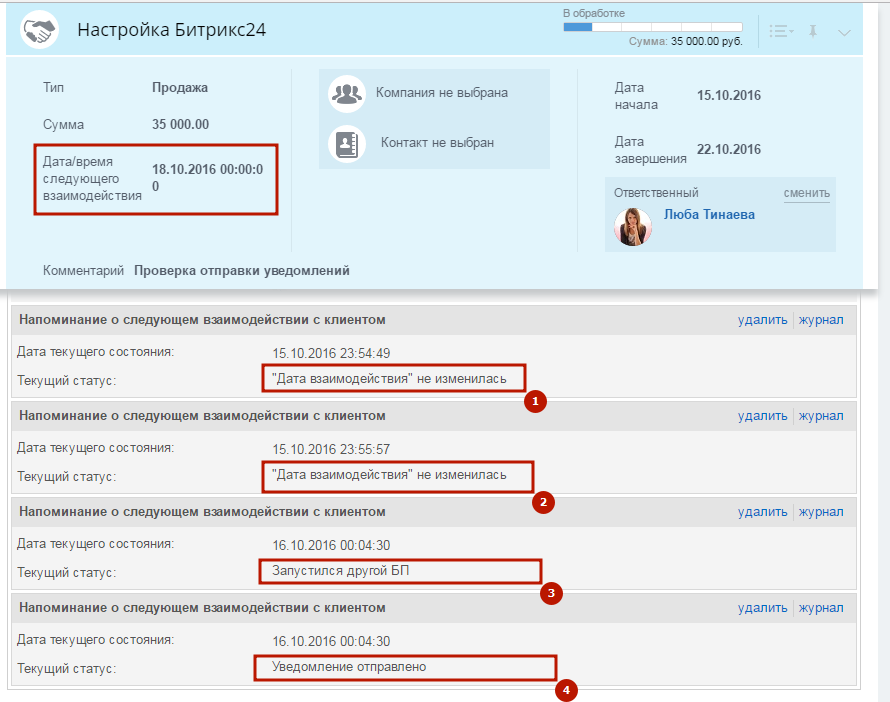Screen dimensions: 890x702
Task: Click comment Проверка отправки уведомлений
Action: [x=242, y=271]
